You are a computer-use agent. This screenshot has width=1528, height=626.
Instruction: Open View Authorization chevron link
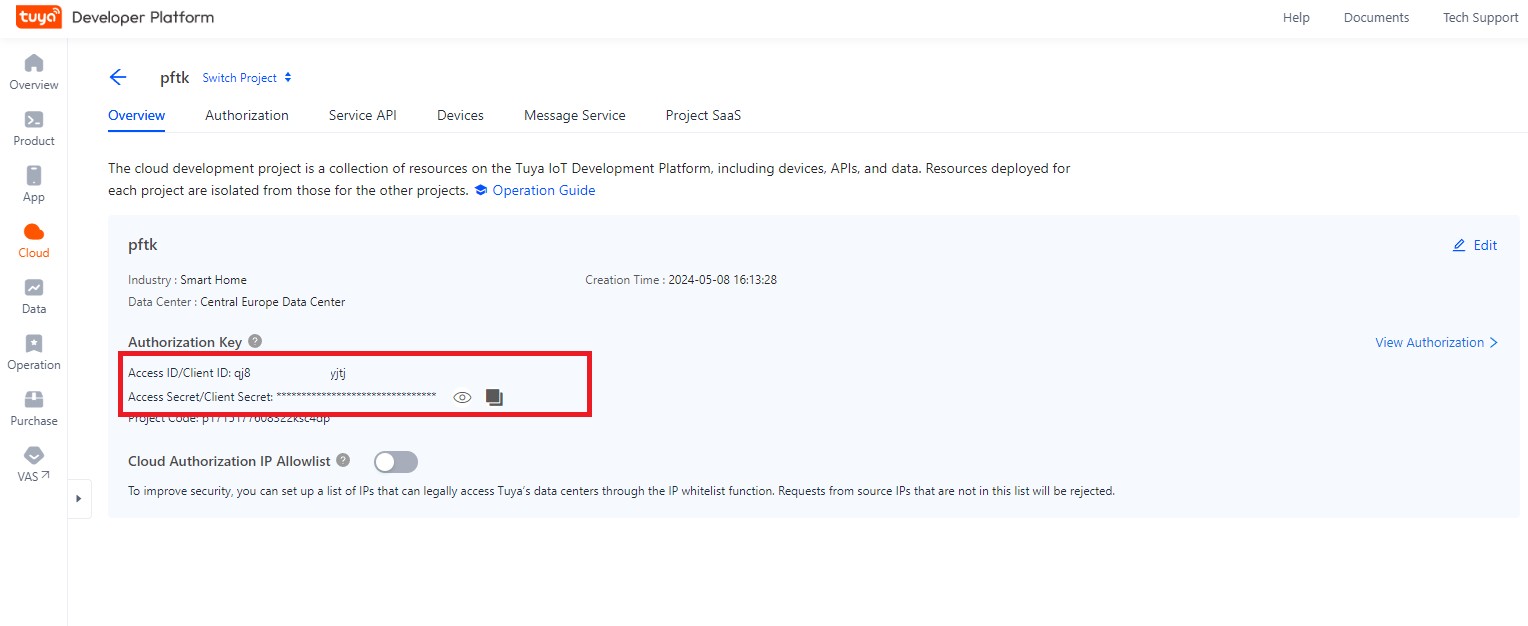[x=1436, y=342]
